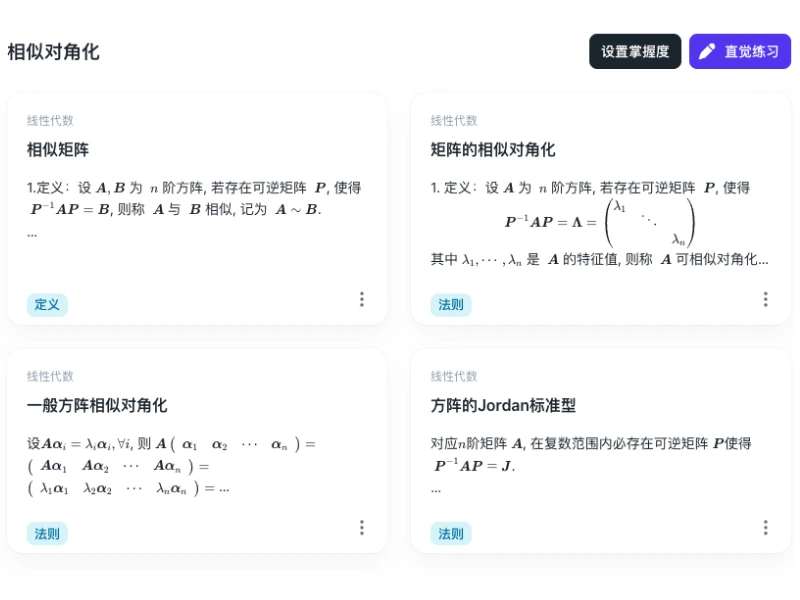
Task: Click the 设置掌握度 button
Action: [x=634, y=51]
